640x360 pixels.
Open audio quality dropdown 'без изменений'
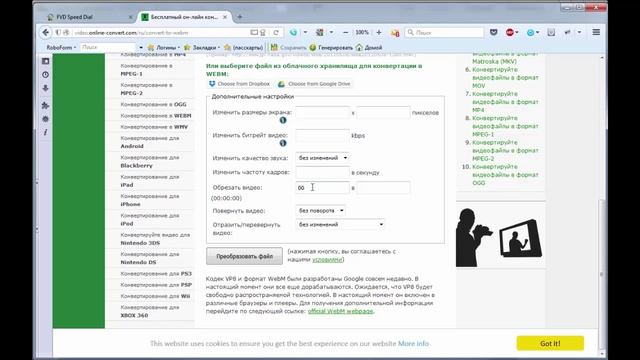tap(322, 158)
